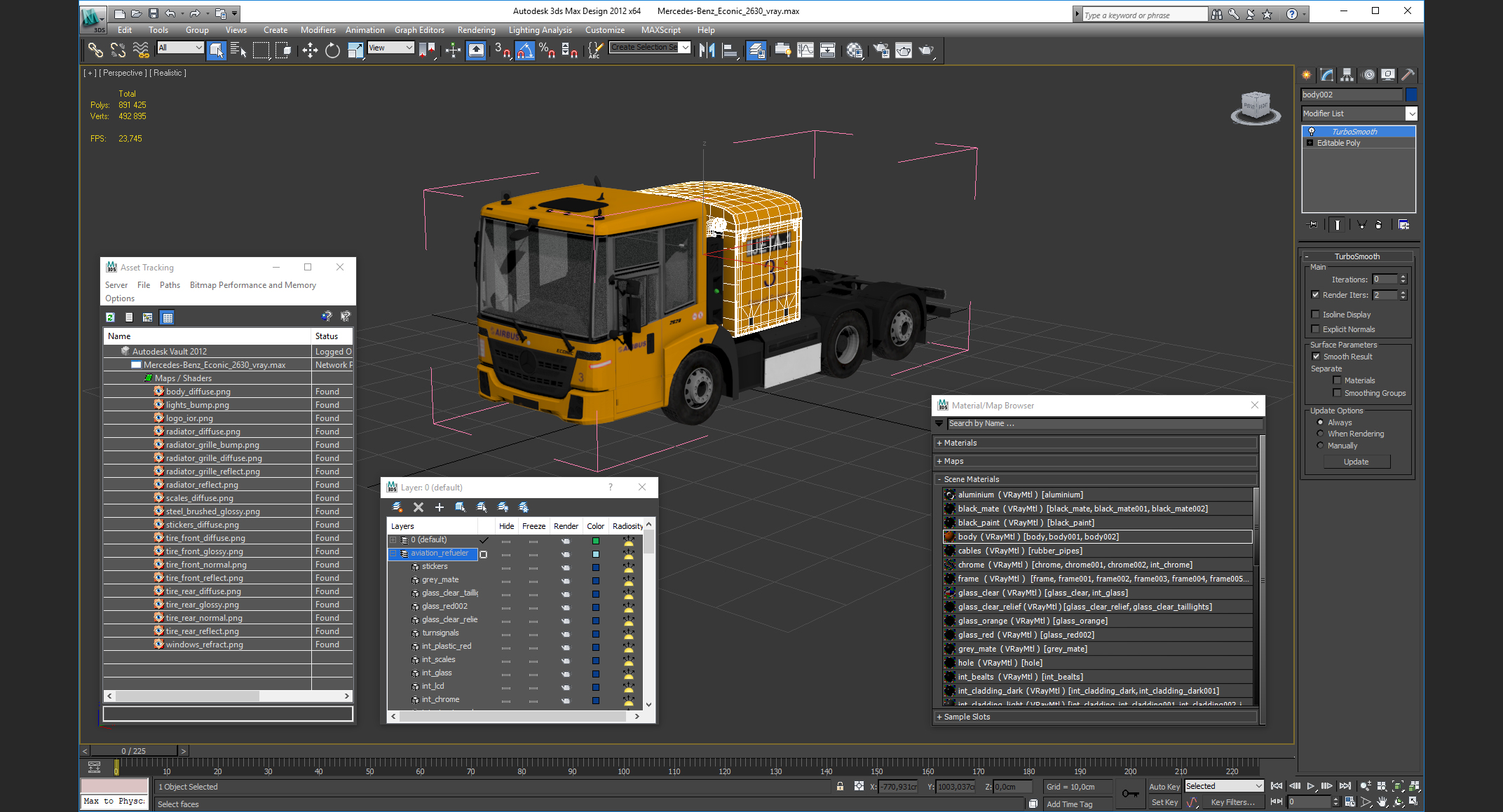Click the Select by Name icon
Screen dimensions: 1503x812
[x=238, y=50]
